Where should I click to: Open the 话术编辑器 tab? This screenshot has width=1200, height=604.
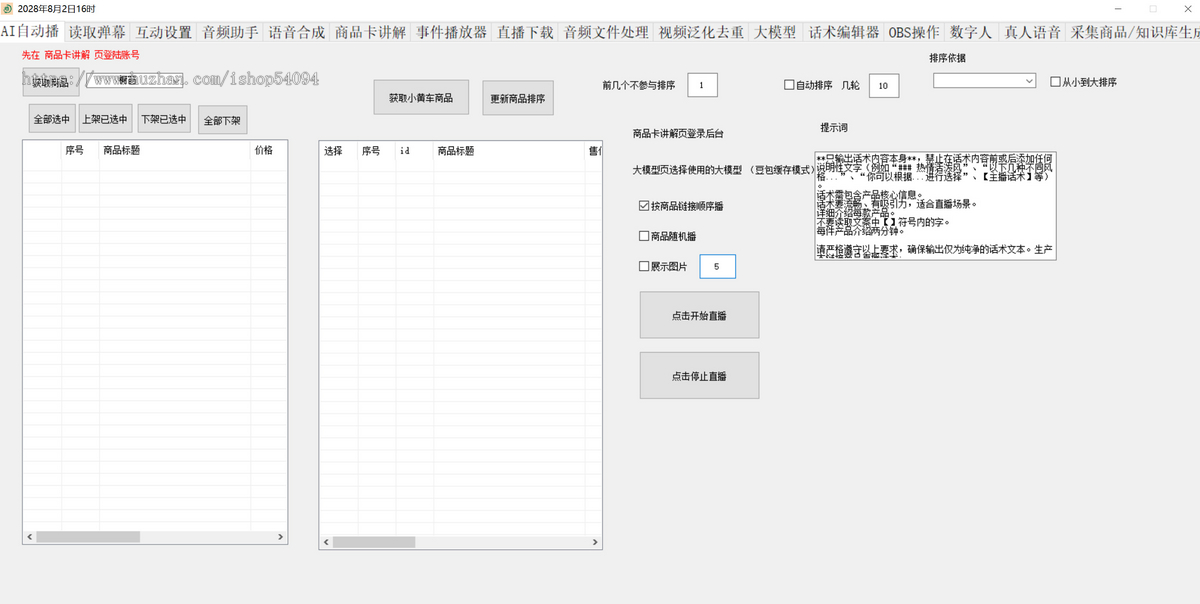844,32
